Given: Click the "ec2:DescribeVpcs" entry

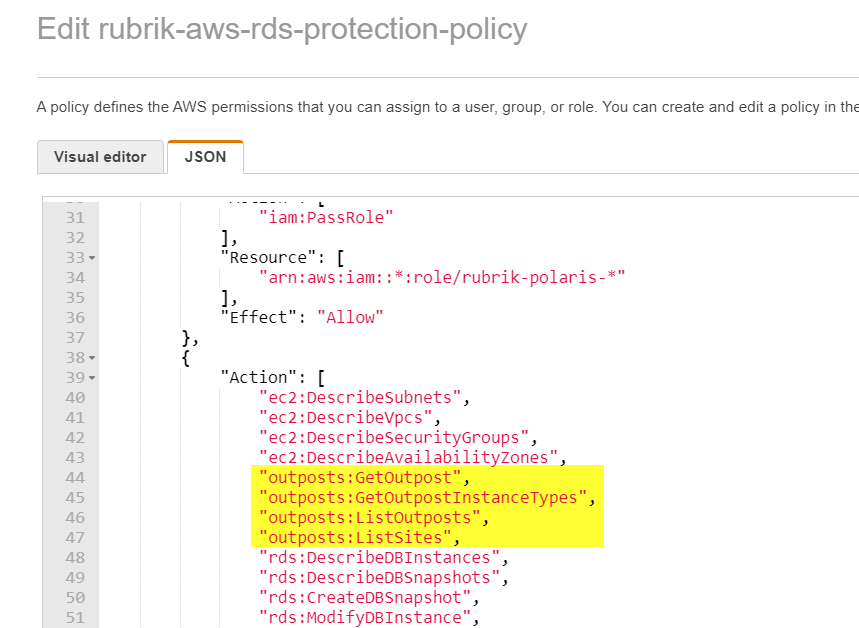Looking at the screenshot, I should pos(346,418).
